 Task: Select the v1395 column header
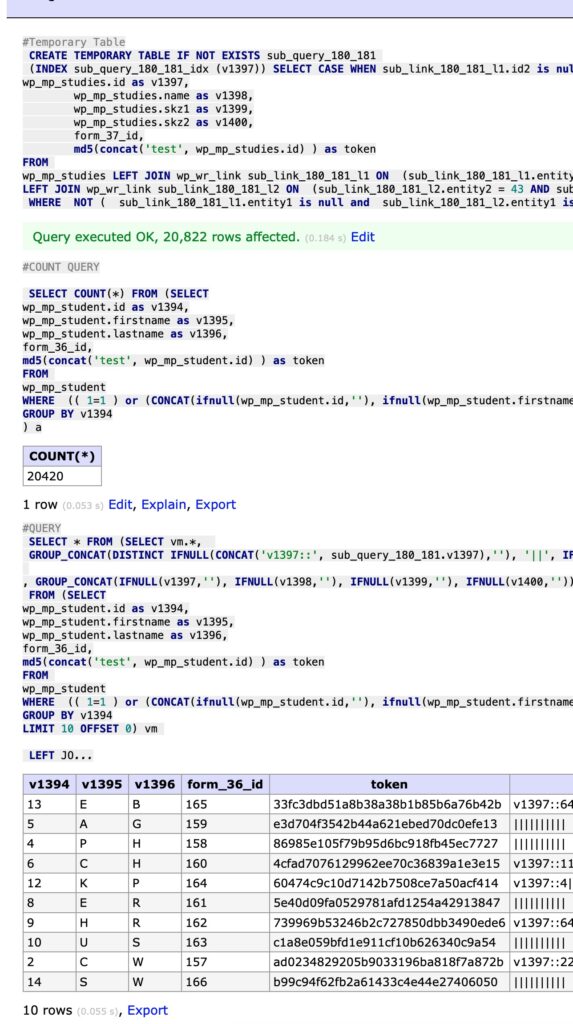pyautogui.click(x=102, y=784)
